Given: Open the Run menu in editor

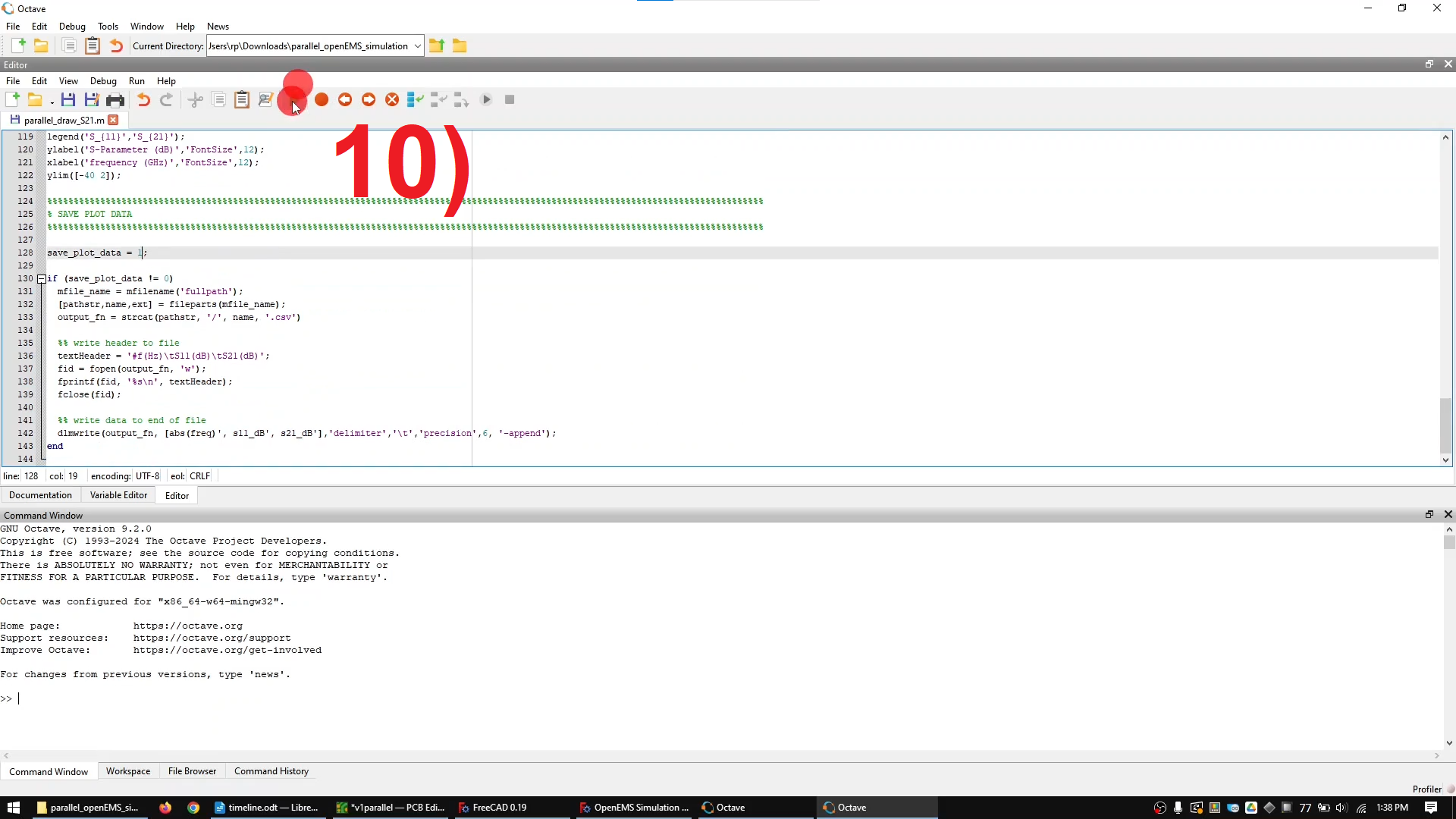Looking at the screenshot, I should (x=136, y=80).
